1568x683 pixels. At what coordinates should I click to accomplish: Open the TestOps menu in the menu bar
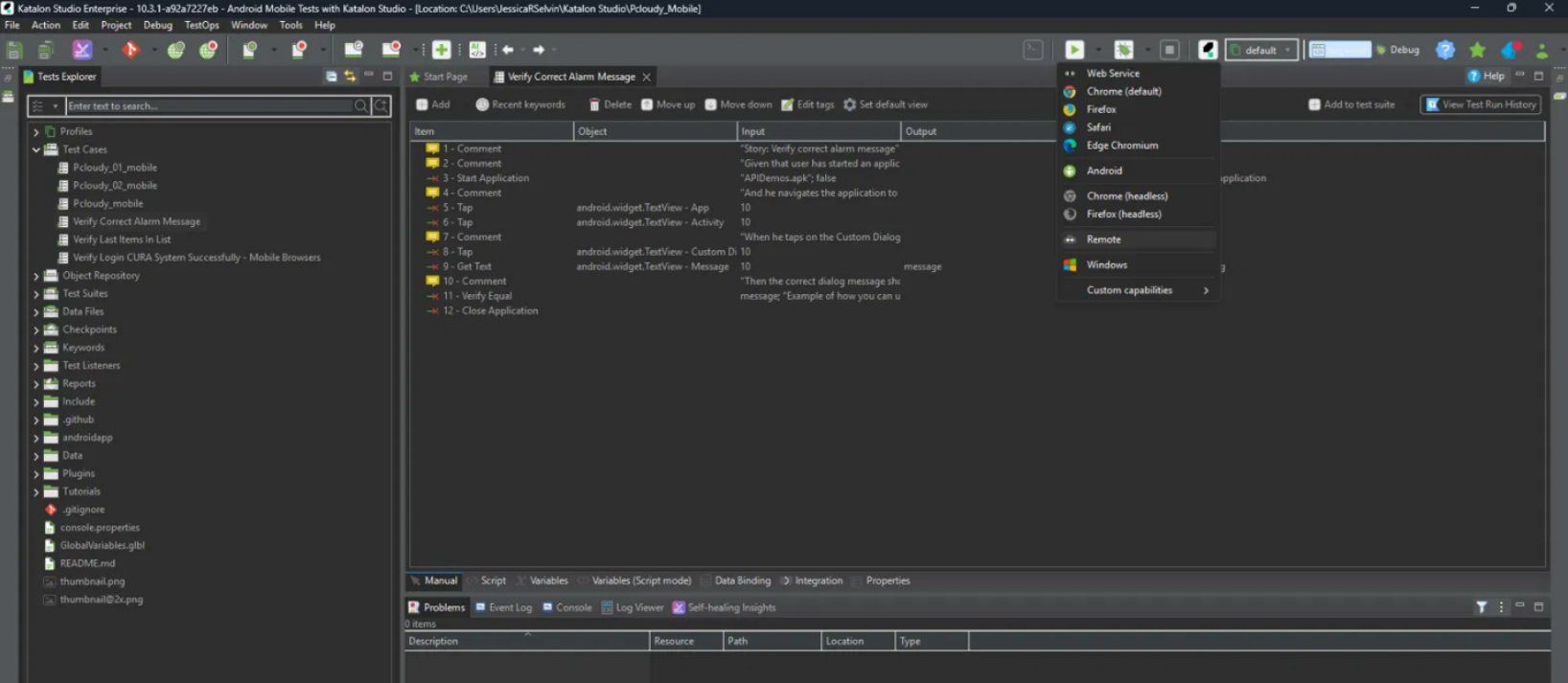pos(201,25)
